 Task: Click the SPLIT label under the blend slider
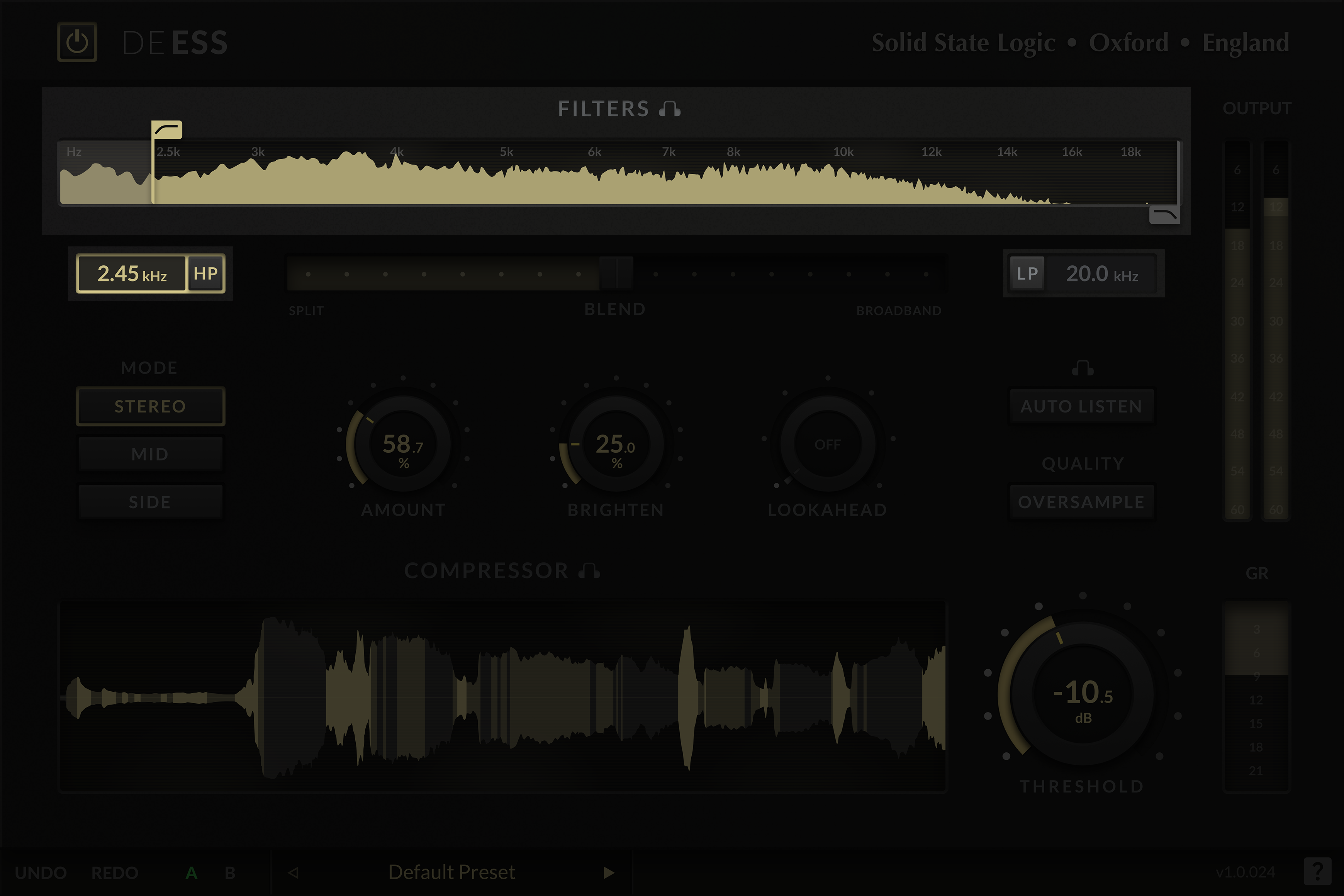coord(306,311)
